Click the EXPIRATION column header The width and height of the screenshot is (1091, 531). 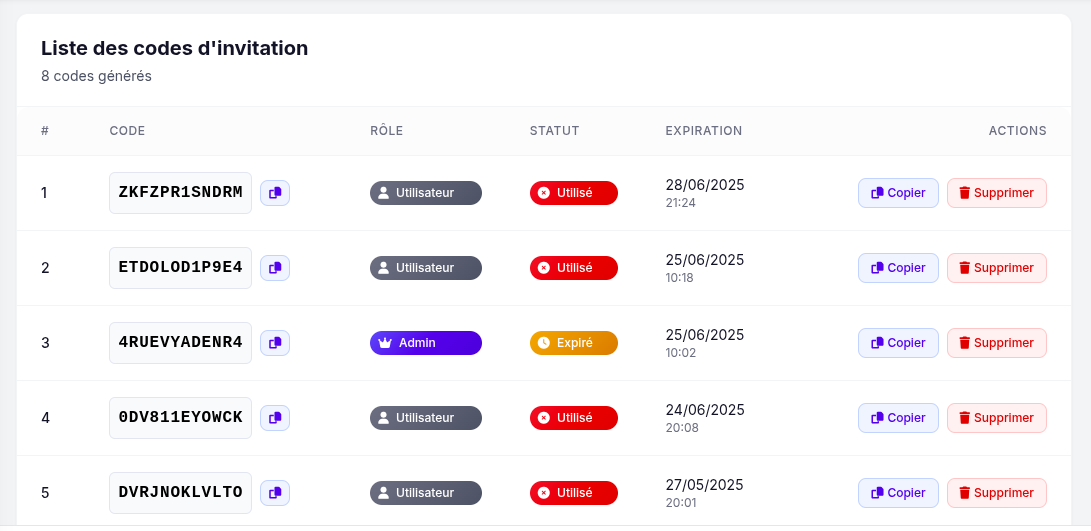click(704, 131)
